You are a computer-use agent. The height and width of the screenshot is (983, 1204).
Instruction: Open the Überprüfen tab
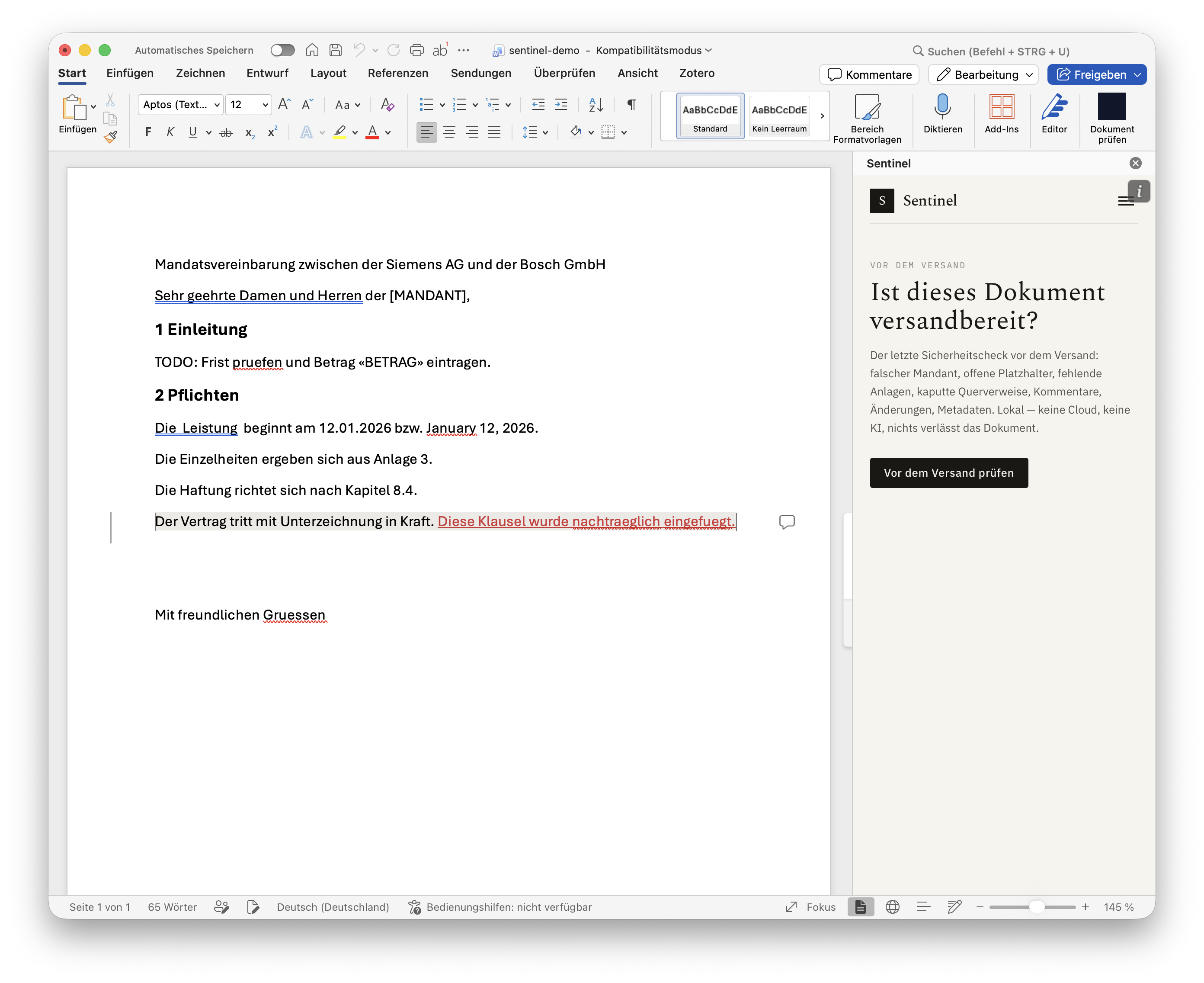point(564,73)
